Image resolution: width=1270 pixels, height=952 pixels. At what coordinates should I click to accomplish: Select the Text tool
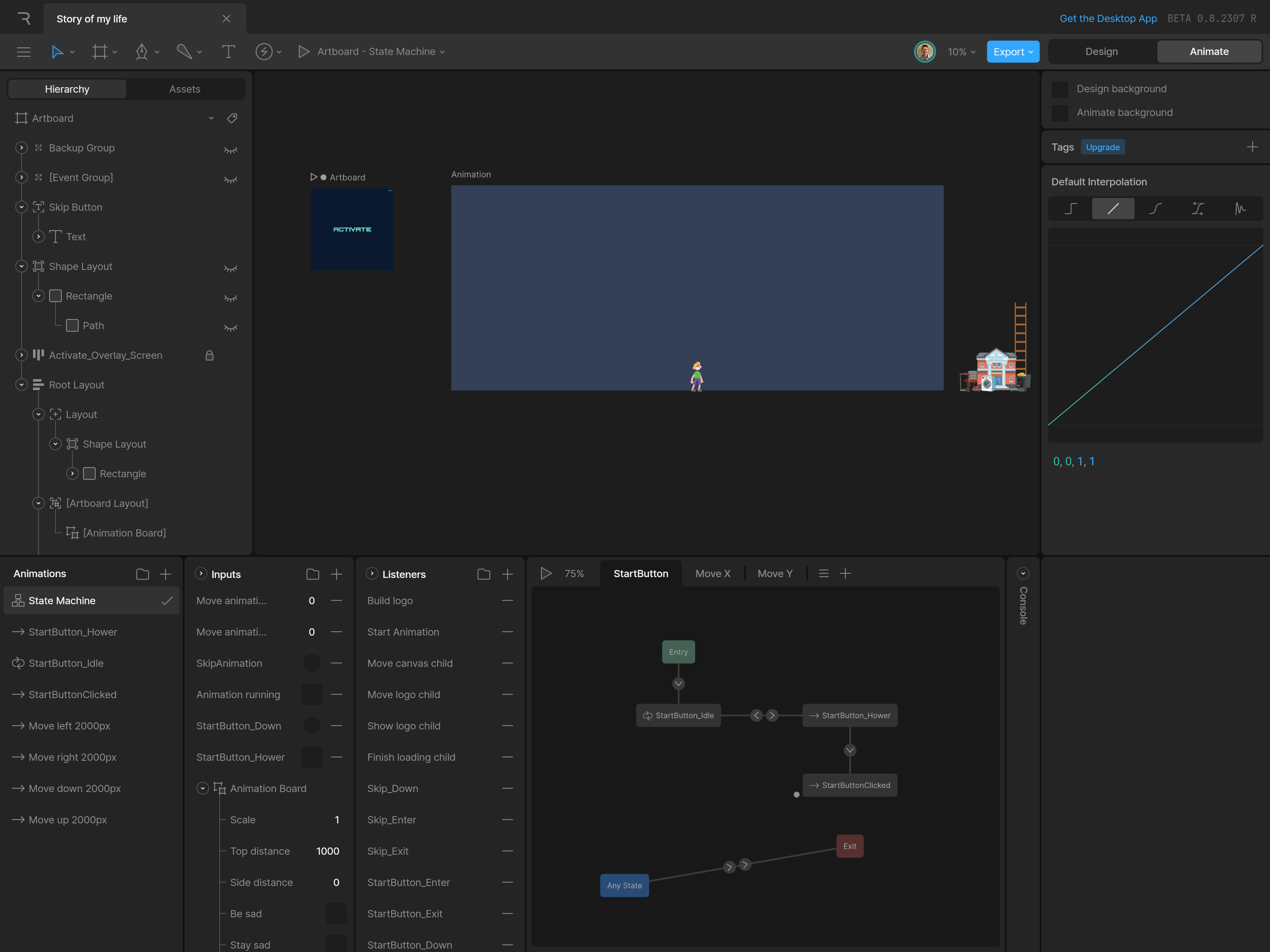click(x=228, y=52)
